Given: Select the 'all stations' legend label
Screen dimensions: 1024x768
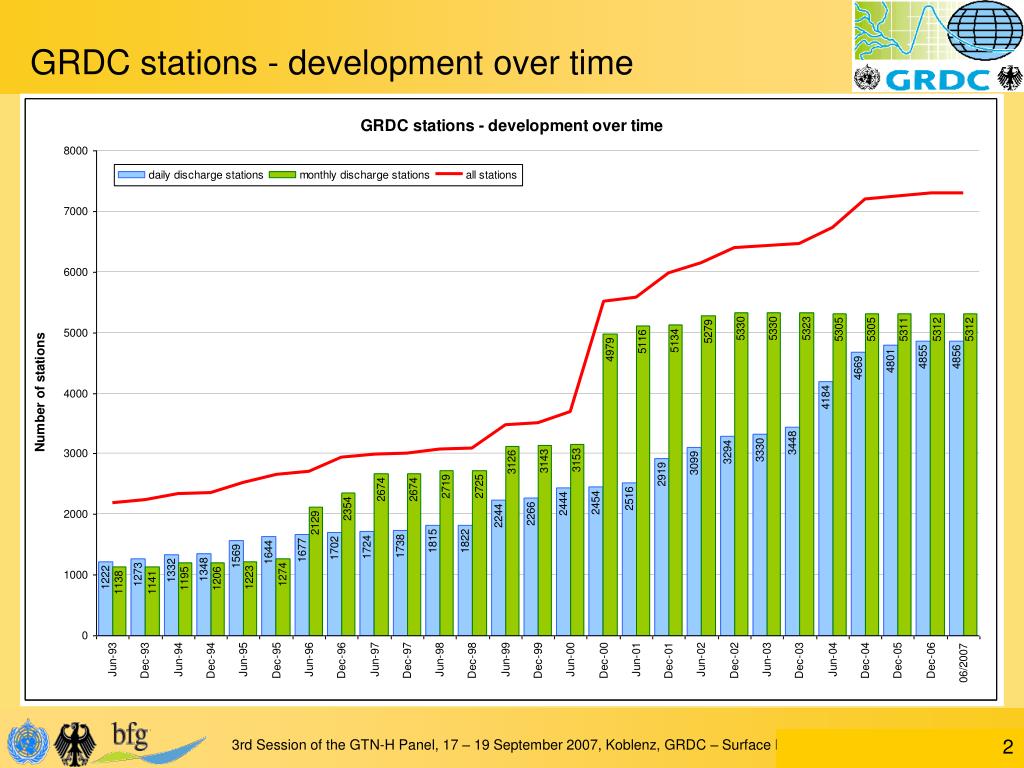Looking at the screenshot, I should point(491,175).
